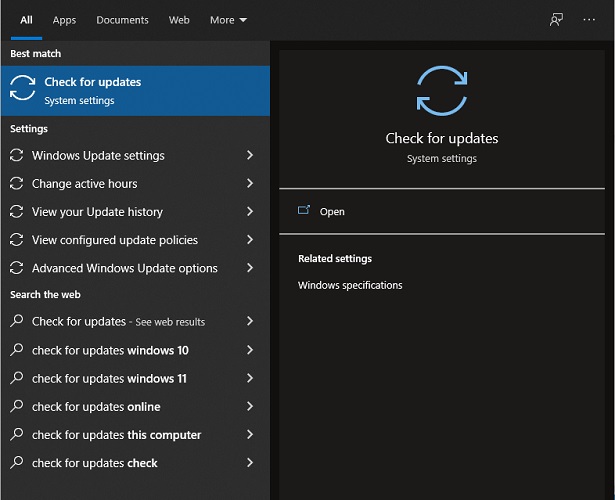Viewport: 615px width, 500px height.
Task: Expand arrow for View your Update history
Action: [249, 212]
